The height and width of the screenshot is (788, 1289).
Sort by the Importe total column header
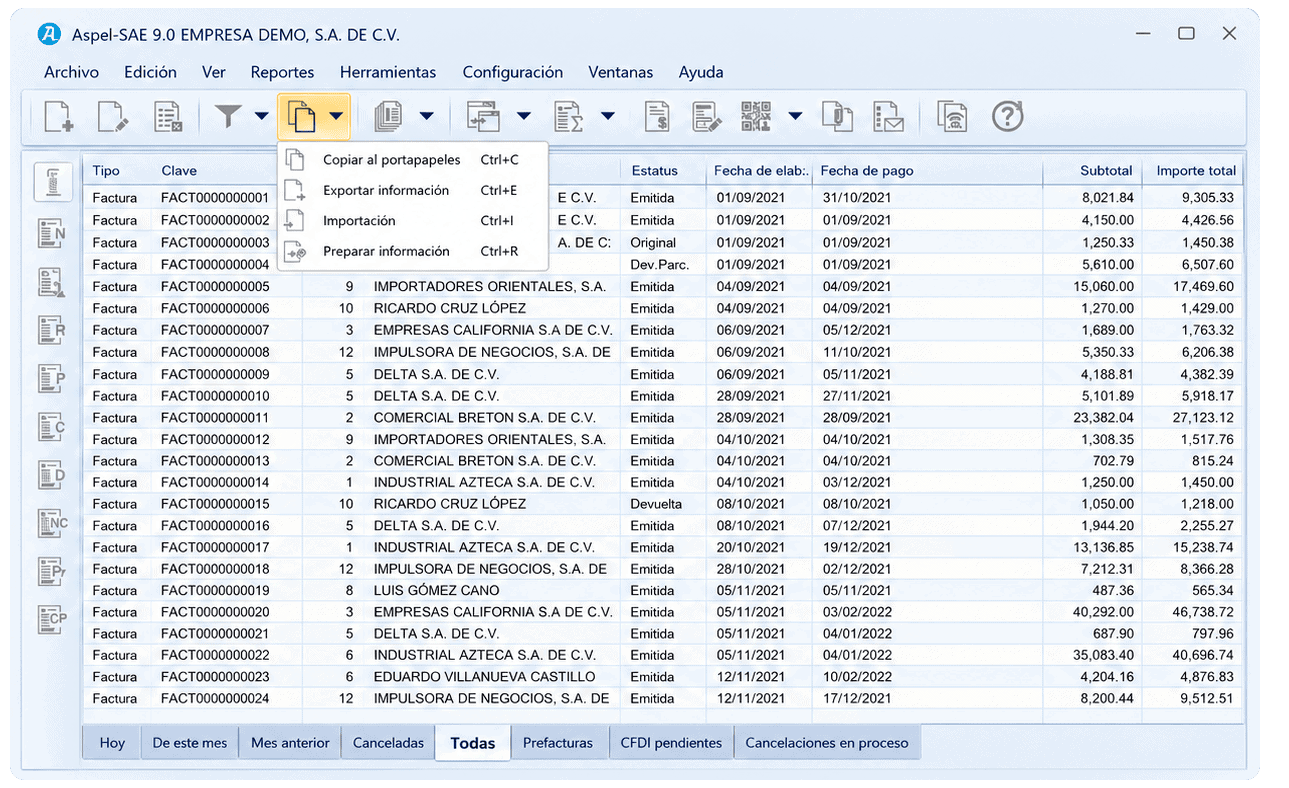tap(1196, 171)
